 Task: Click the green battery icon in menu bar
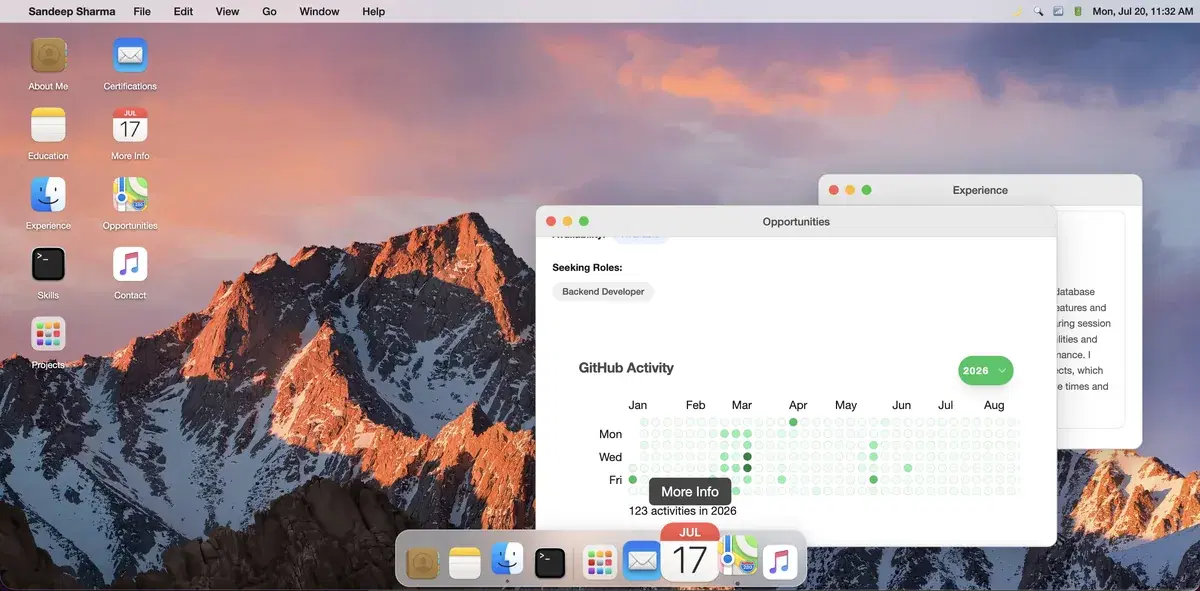(x=1077, y=11)
